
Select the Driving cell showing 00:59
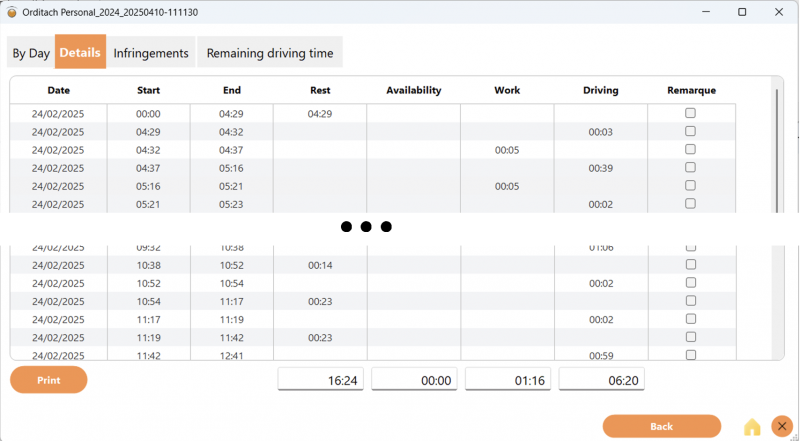click(x=601, y=355)
